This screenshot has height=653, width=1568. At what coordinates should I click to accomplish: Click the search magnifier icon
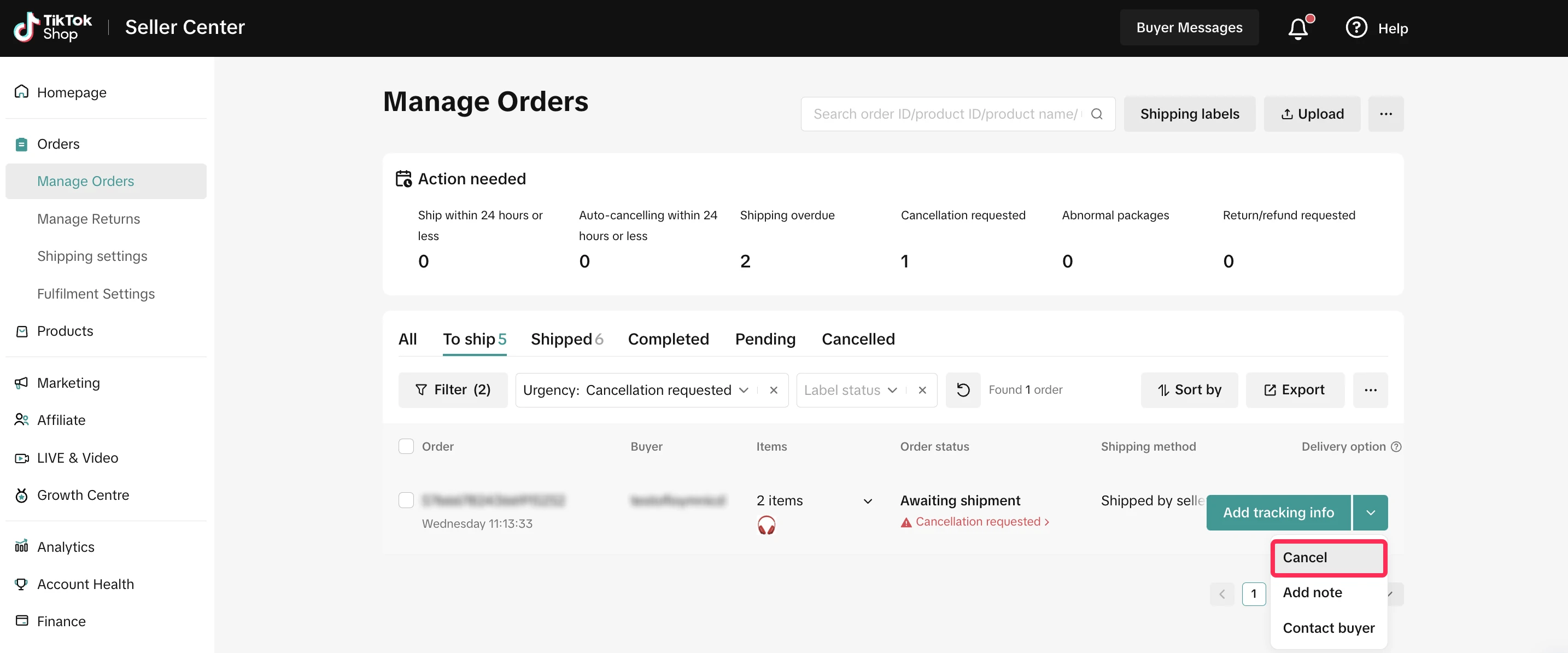click(x=1096, y=114)
